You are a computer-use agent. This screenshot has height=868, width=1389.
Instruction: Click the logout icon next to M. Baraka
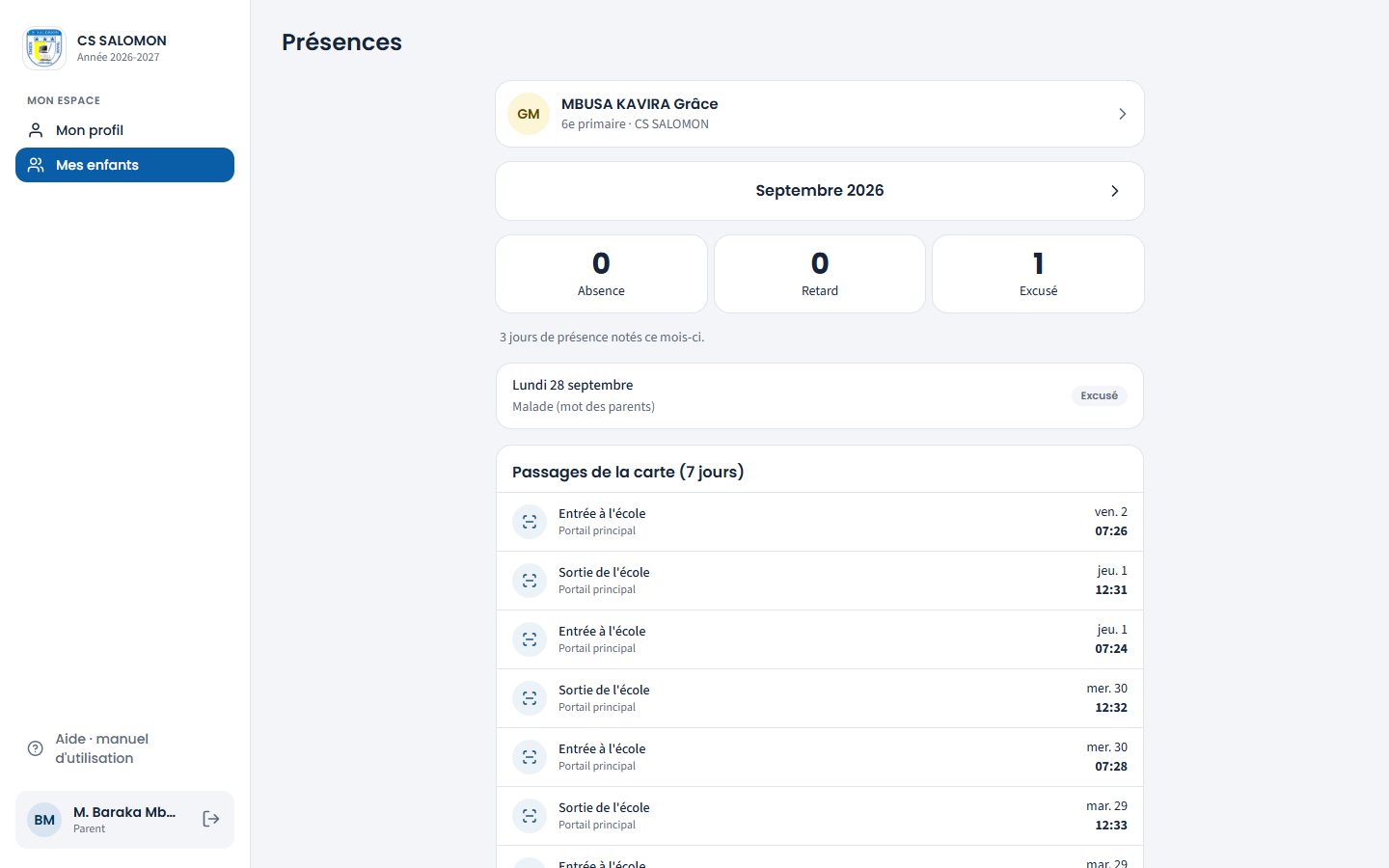click(211, 819)
